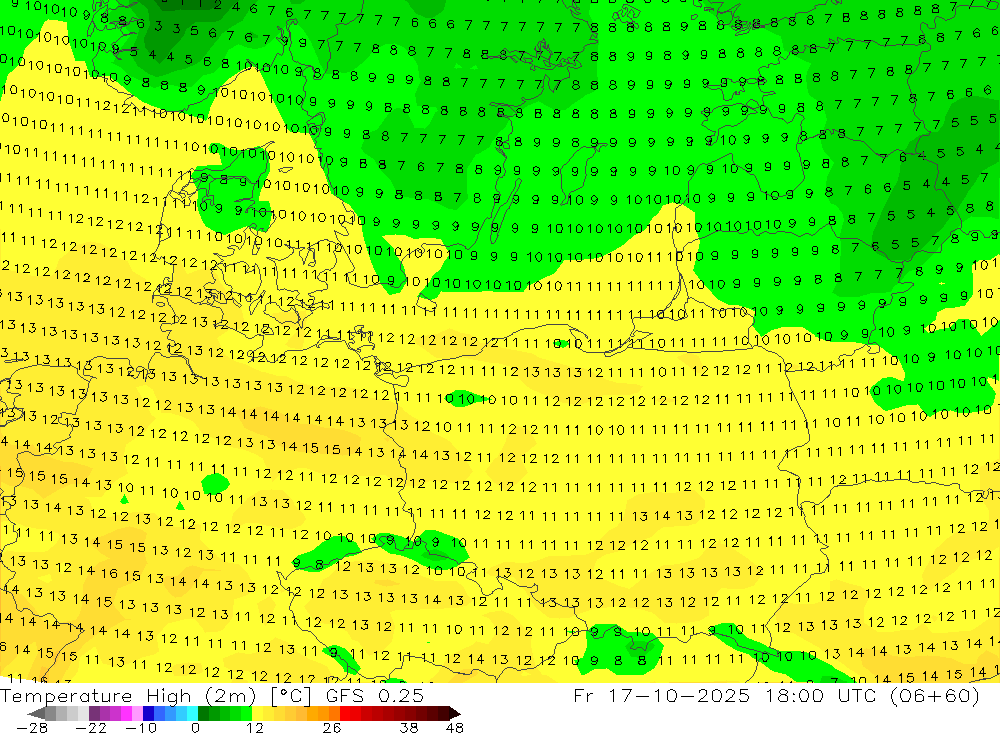Click the '-22' legend scale label
Image resolution: width=1000 pixels, height=733 pixels.
pos(91,727)
